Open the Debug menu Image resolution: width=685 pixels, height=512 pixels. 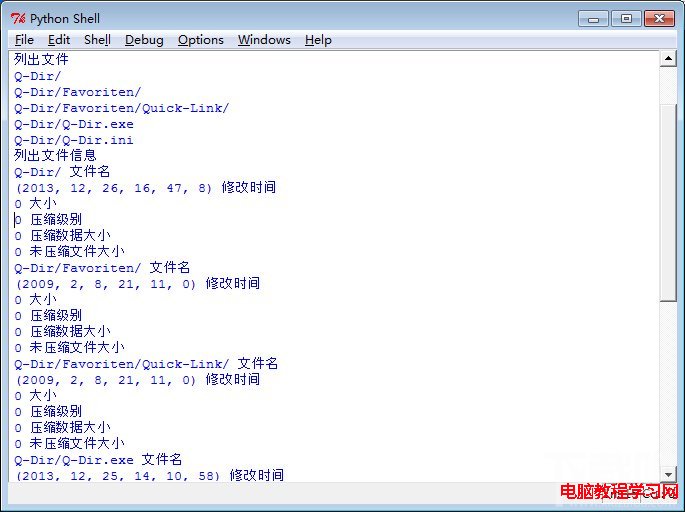[144, 40]
